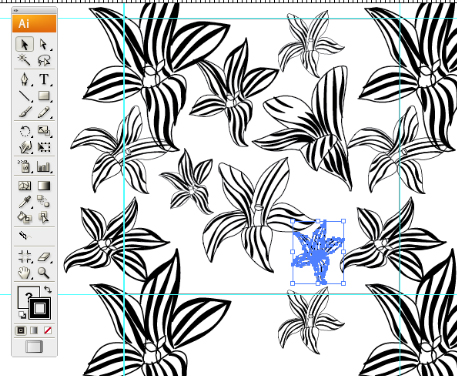Screen dimensions: 457x376
Task: Select the Rotate tool
Action: (x=24, y=131)
